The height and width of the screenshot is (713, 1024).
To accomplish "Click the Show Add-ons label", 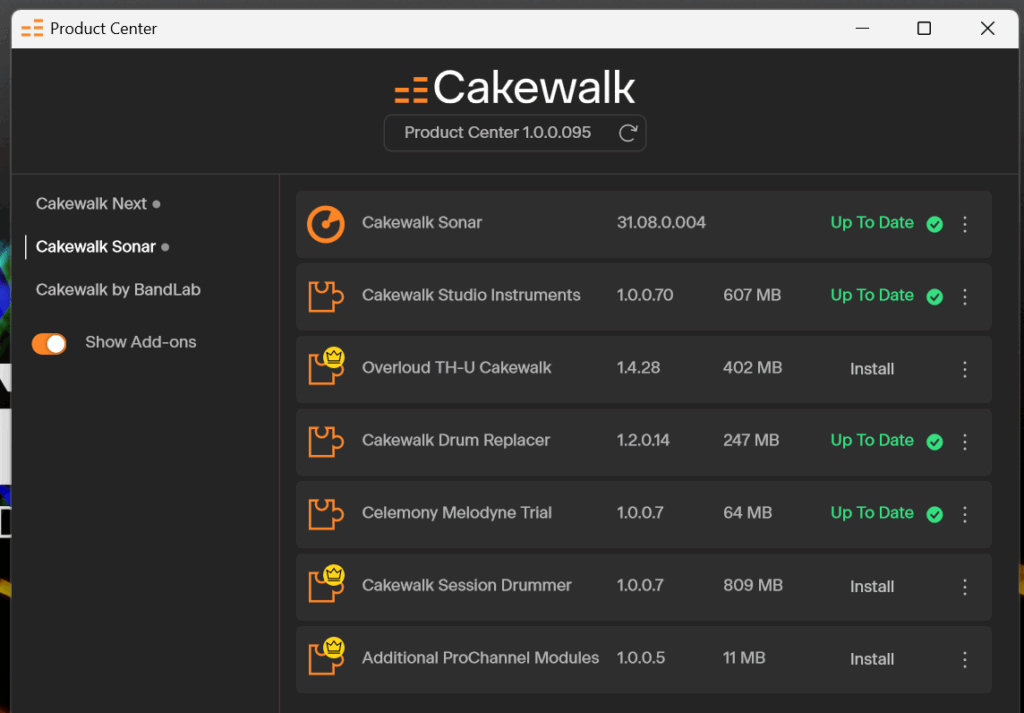I will point(140,342).
